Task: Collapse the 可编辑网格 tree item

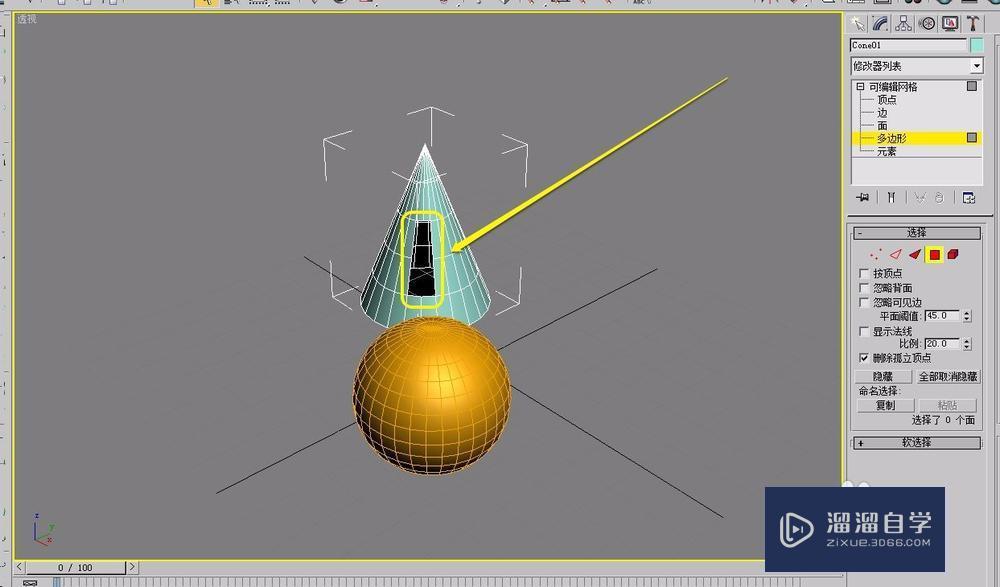Action: (x=858, y=87)
